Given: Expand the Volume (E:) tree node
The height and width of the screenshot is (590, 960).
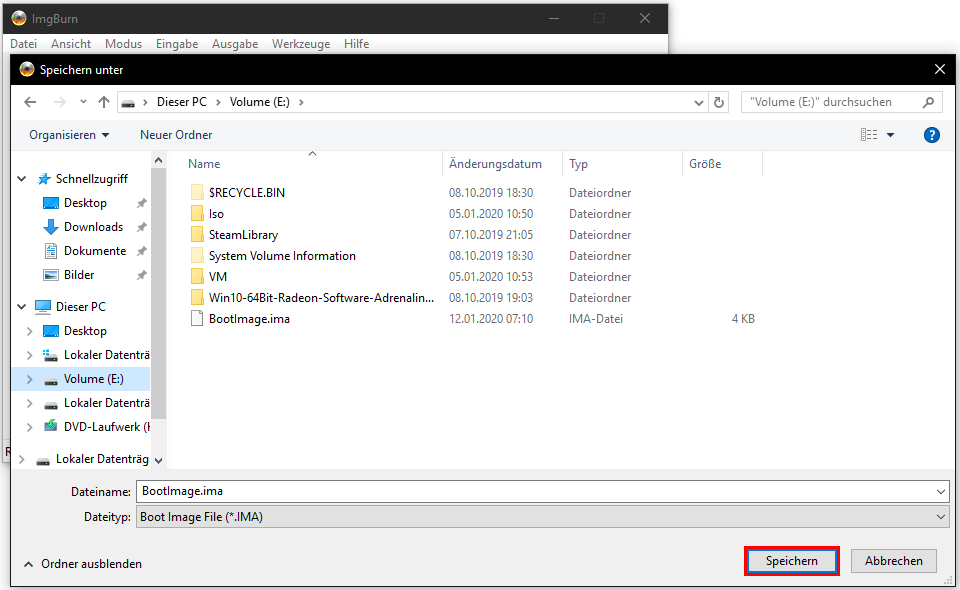Looking at the screenshot, I should [29, 379].
